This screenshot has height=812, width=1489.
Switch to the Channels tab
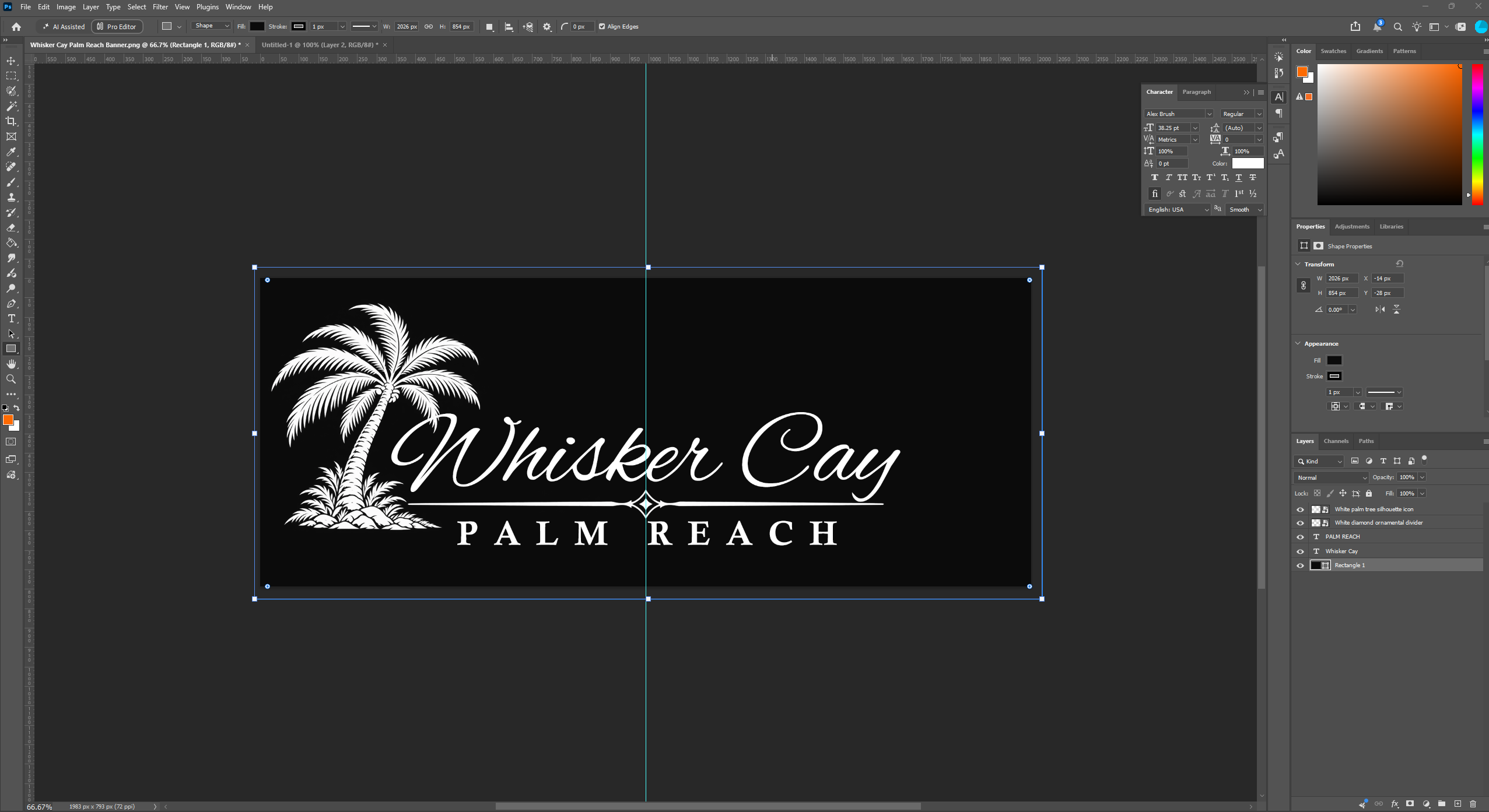(1336, 441)
